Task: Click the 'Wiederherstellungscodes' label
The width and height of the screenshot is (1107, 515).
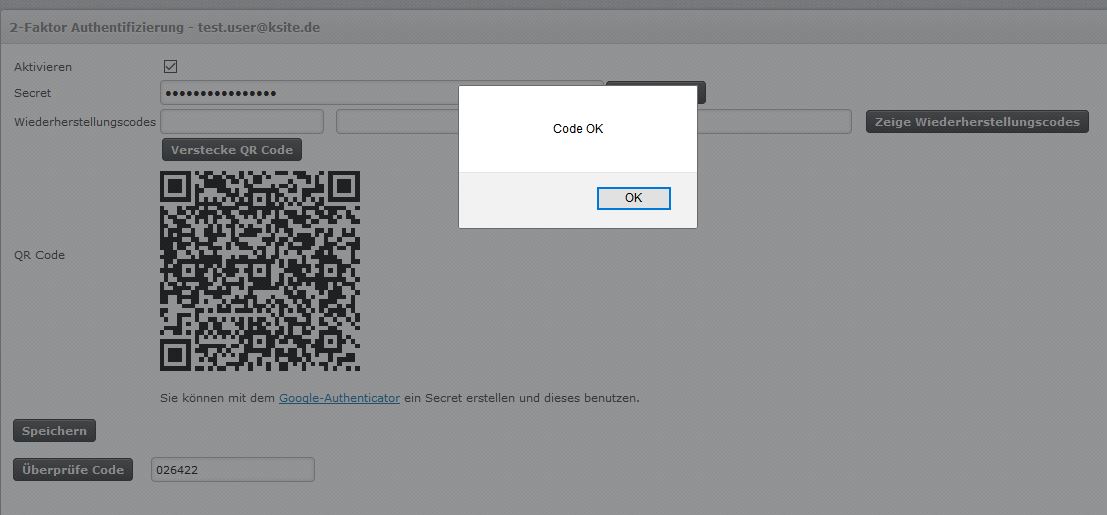Action: click(x=85, y=122)
